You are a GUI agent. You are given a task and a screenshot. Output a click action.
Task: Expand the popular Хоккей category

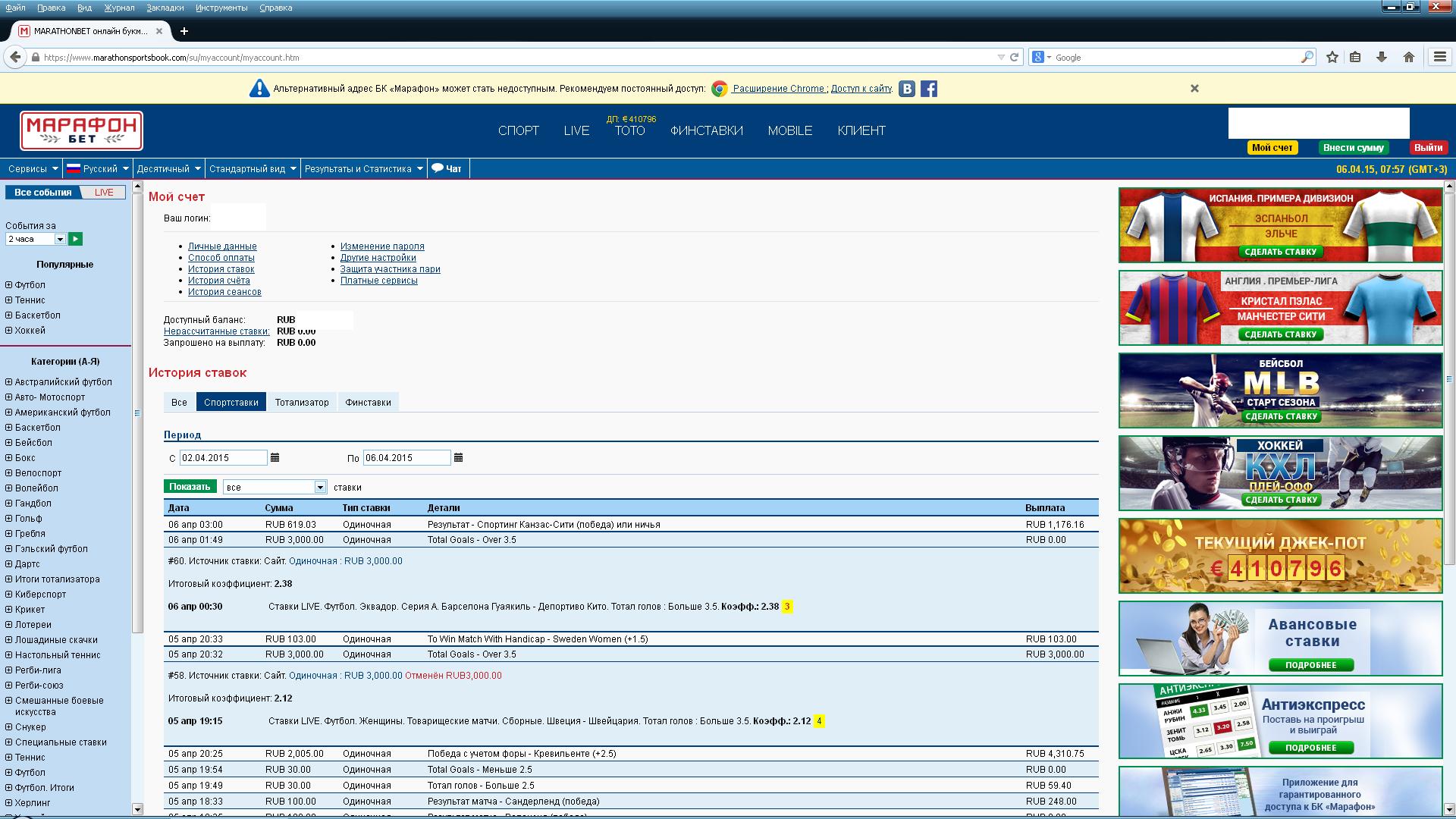[9, 331]
